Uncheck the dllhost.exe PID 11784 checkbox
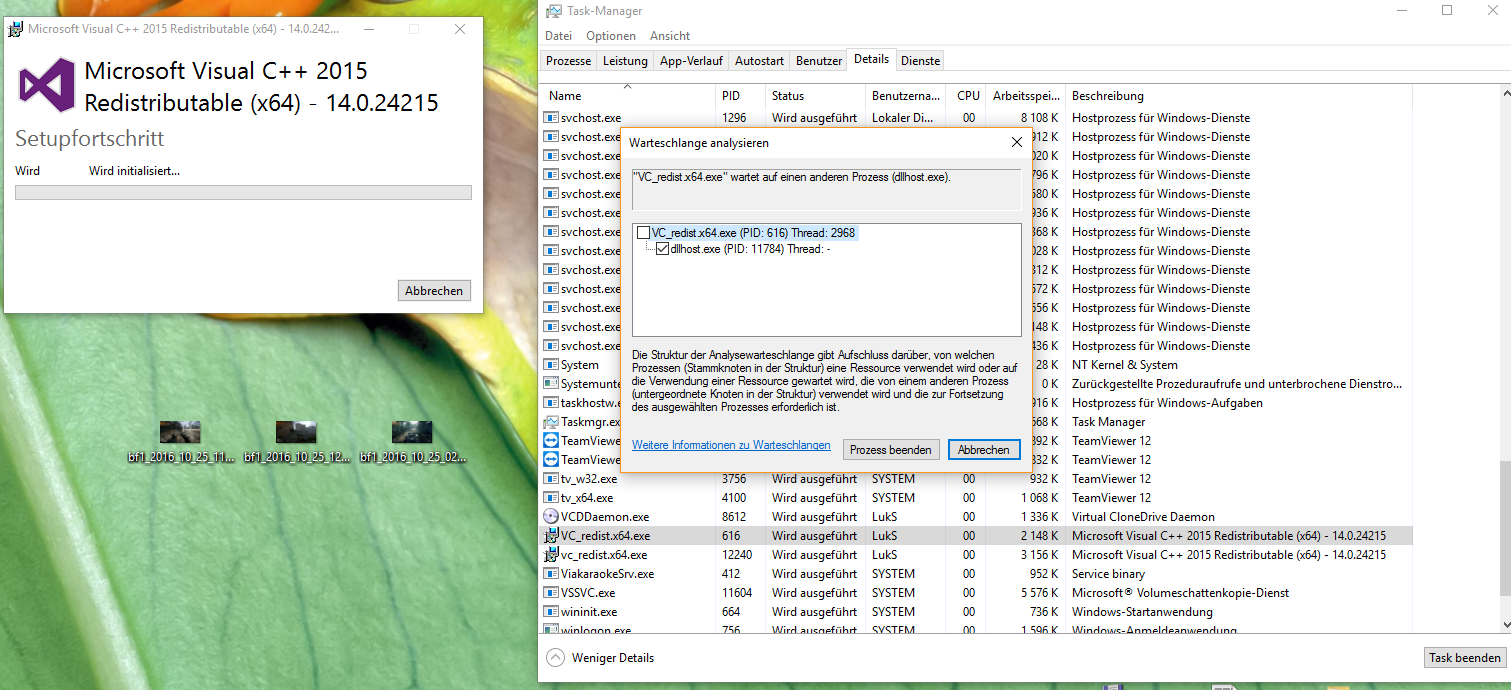This screenshot has height=690, width=1511. [662, 249]
